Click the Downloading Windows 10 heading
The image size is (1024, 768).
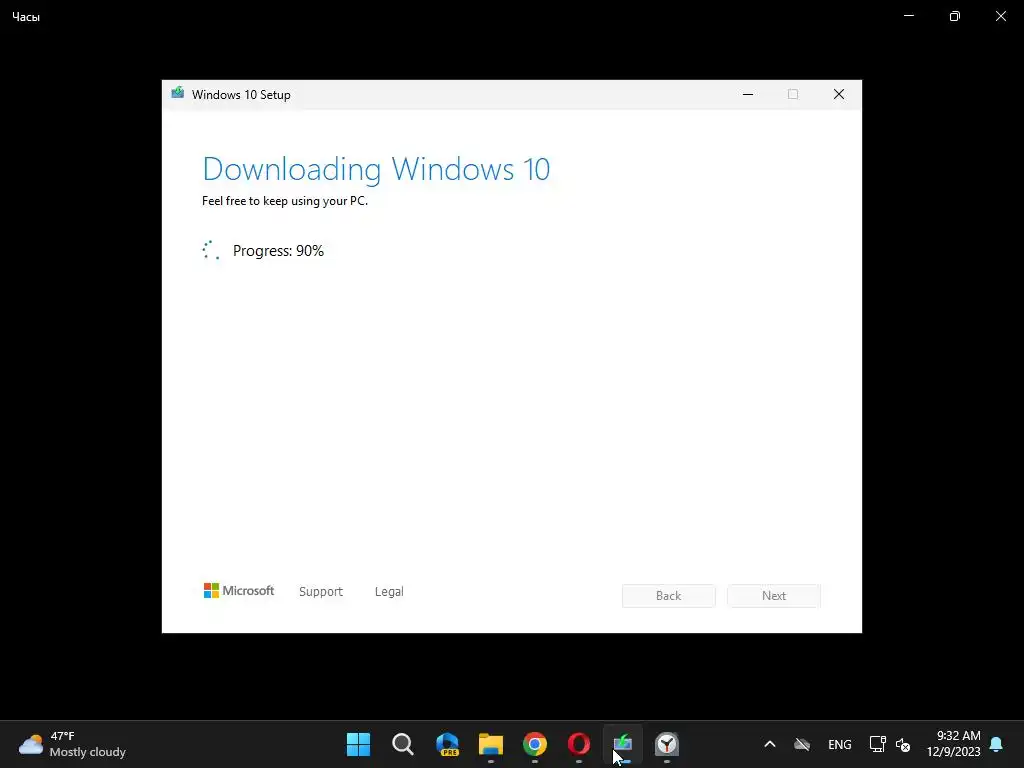[x=376, y=169]
